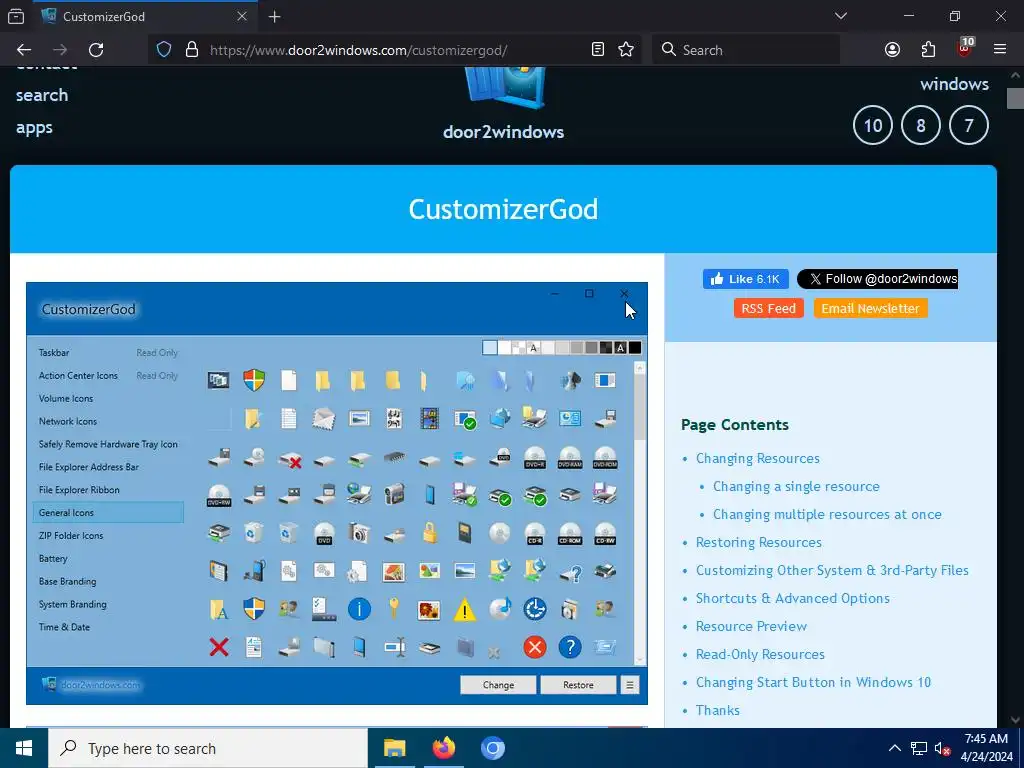Jump to Changing Resources section
The width and height of the screenshot is (1024, 768).
(758, 458)
